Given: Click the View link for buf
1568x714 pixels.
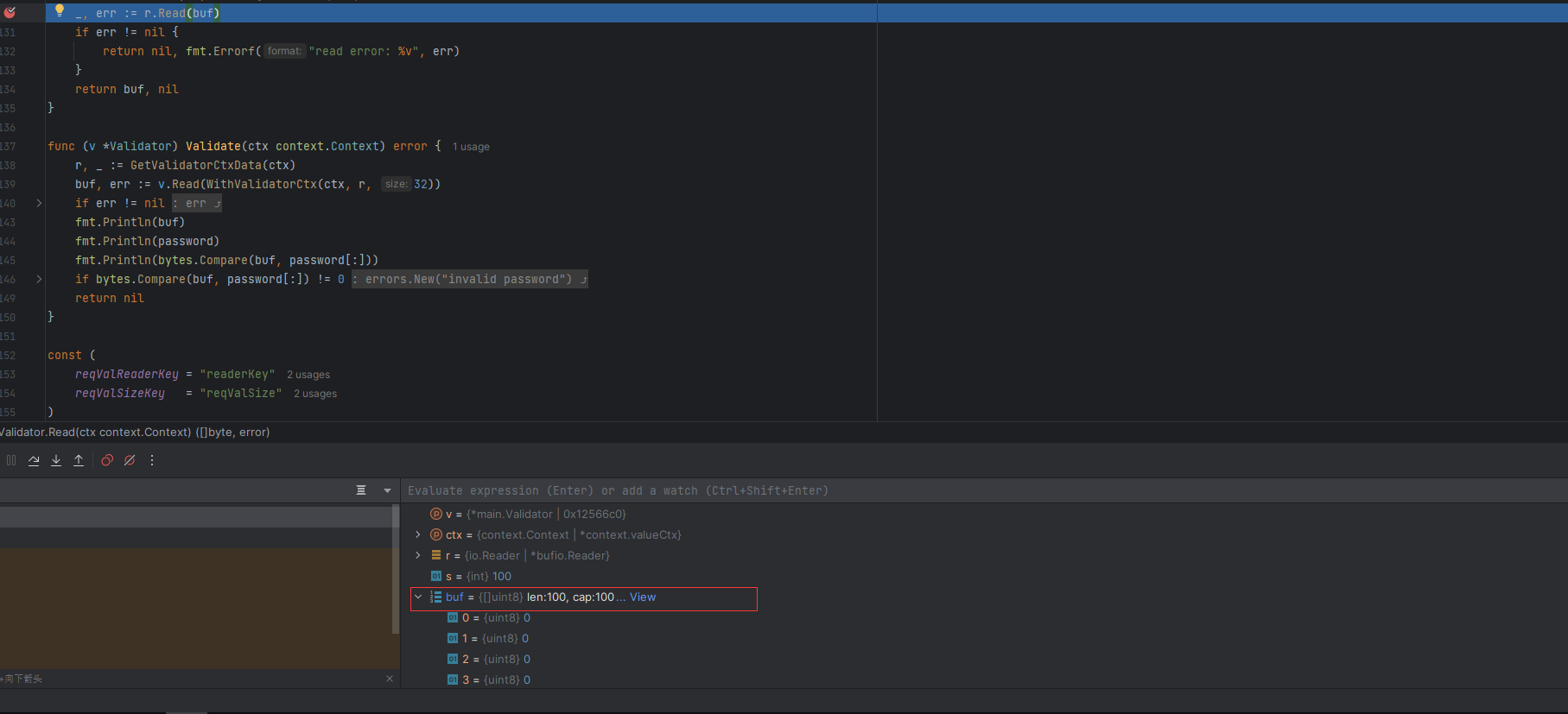Looking at the screenshot, I should pyautogui.click(x=643, y=597).
